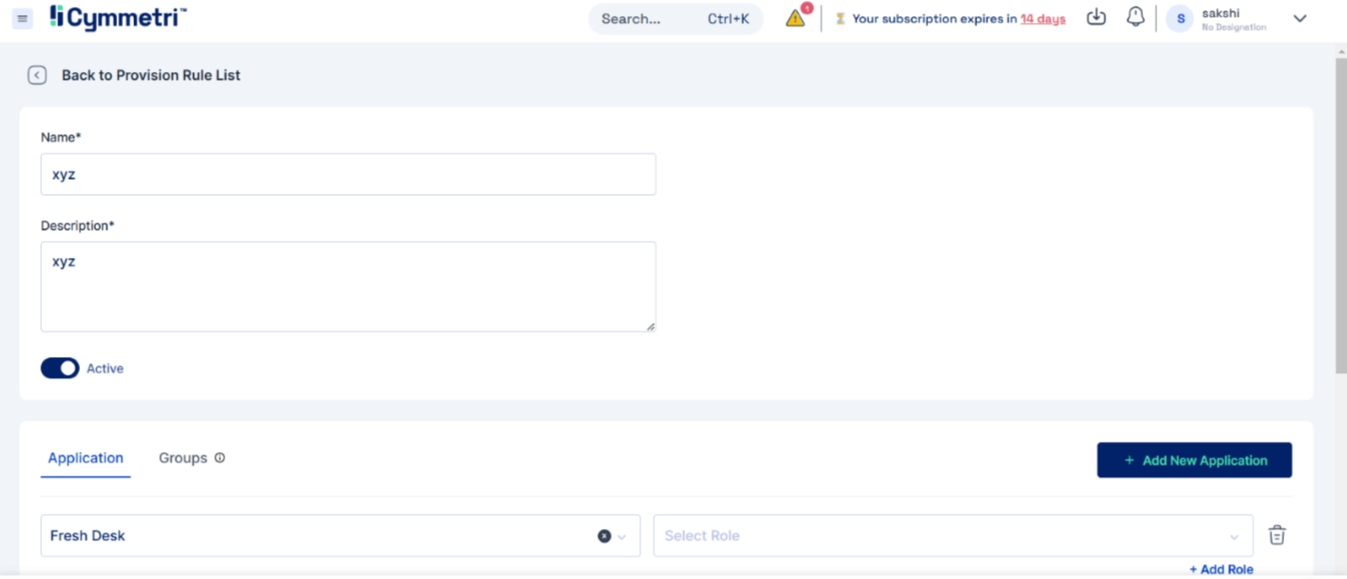Delete the Fresh Desk application row
The image size is (1347, 579).
pos(1276,535)
